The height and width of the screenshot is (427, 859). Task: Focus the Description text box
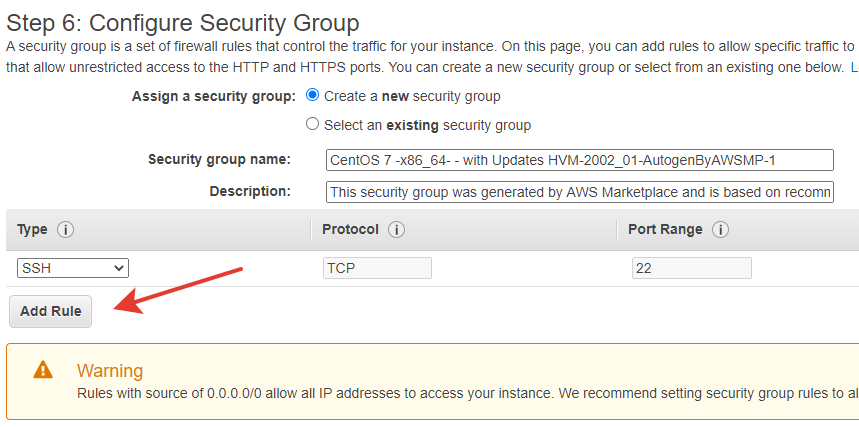coord(579,192)
